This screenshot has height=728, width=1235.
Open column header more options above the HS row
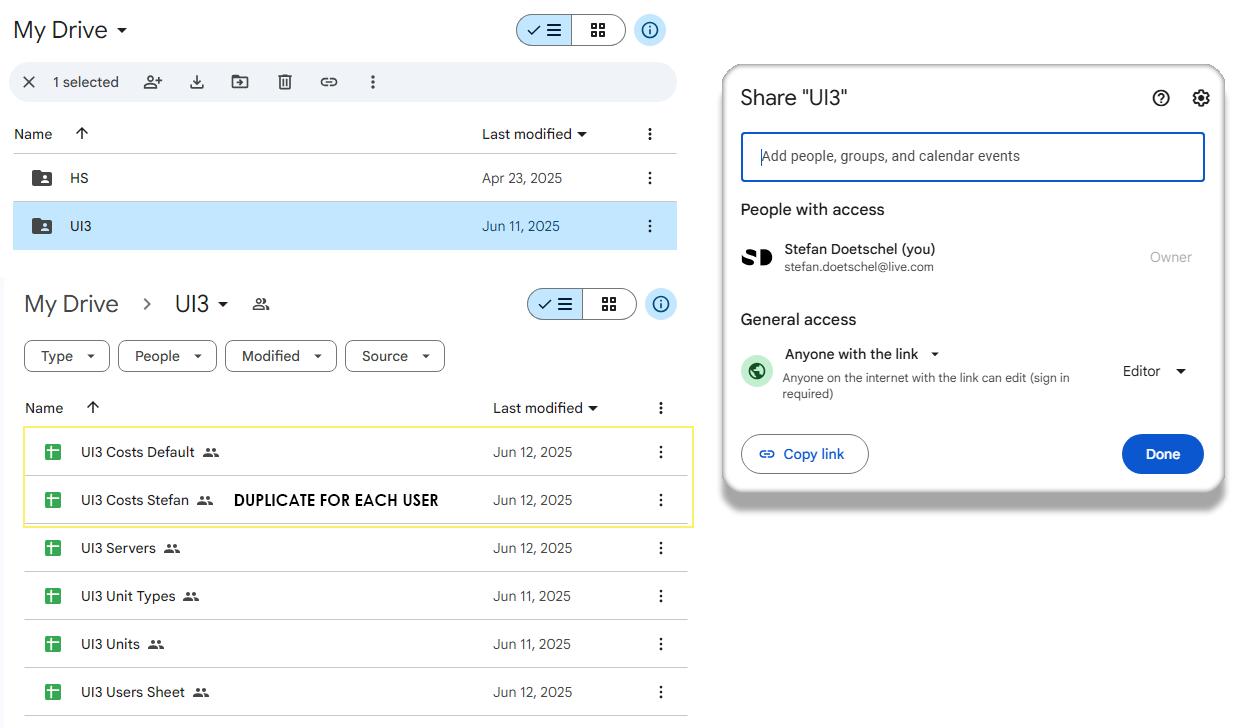(x=650, y=134)
